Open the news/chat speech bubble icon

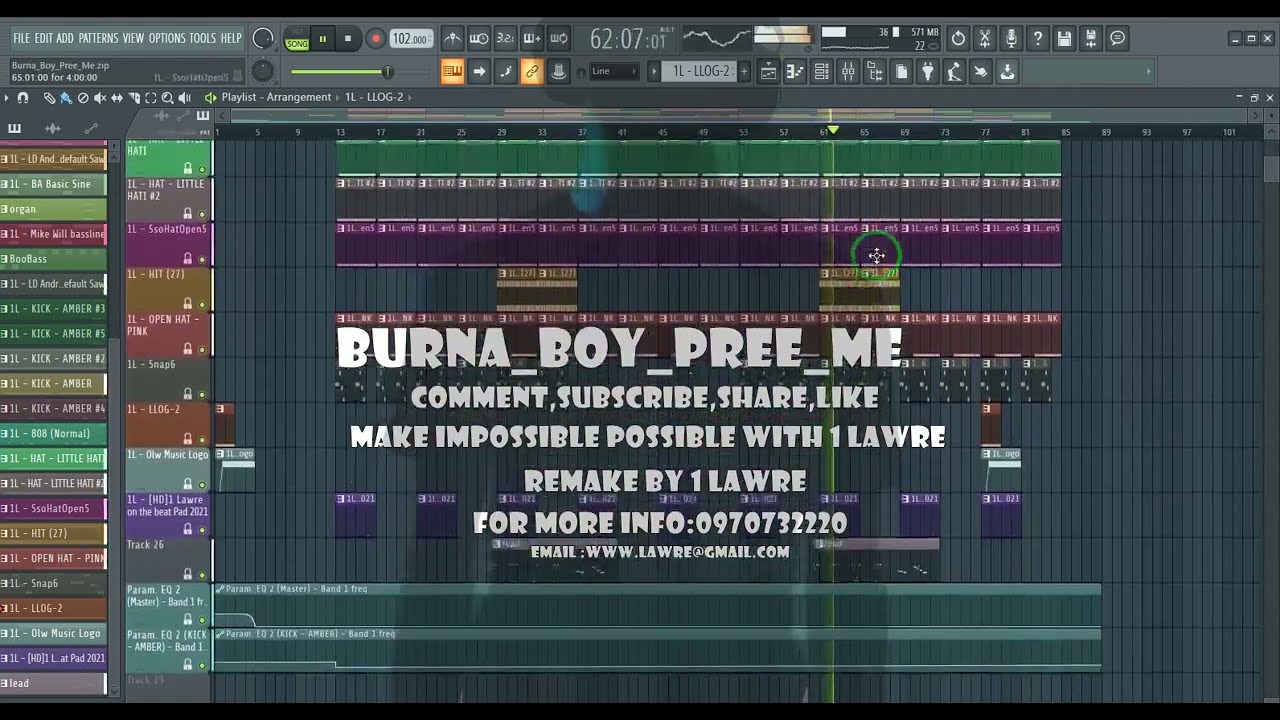click(x=1118, y=39)
